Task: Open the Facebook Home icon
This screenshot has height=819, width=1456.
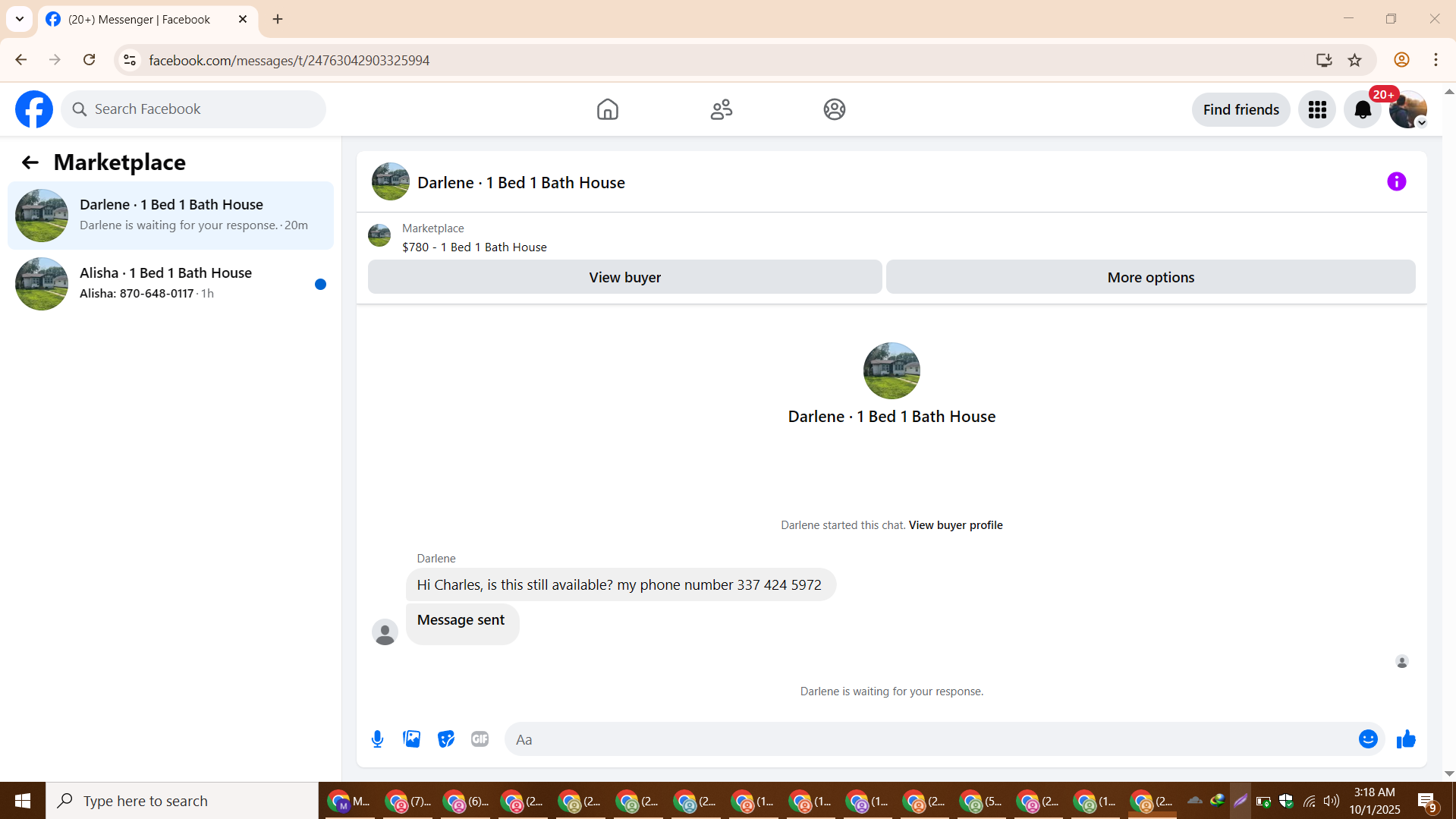Action: pyautogui.click(x=607, y=109)
